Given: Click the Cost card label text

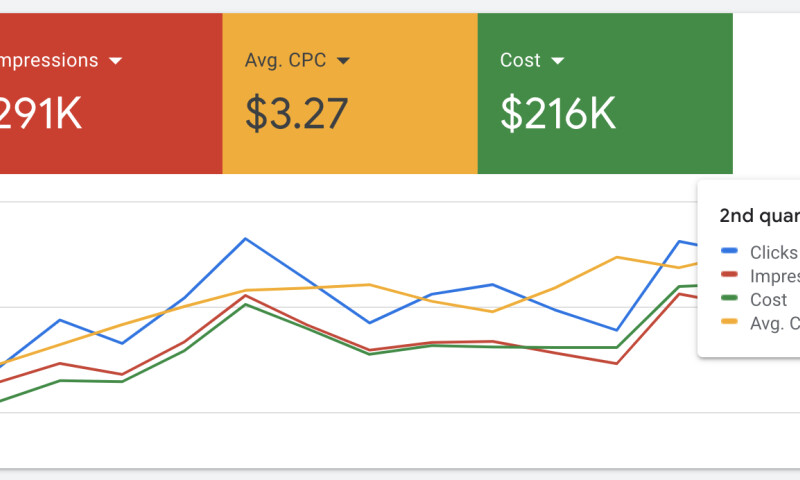Looking at the screenshot, I should click(520, 60).
